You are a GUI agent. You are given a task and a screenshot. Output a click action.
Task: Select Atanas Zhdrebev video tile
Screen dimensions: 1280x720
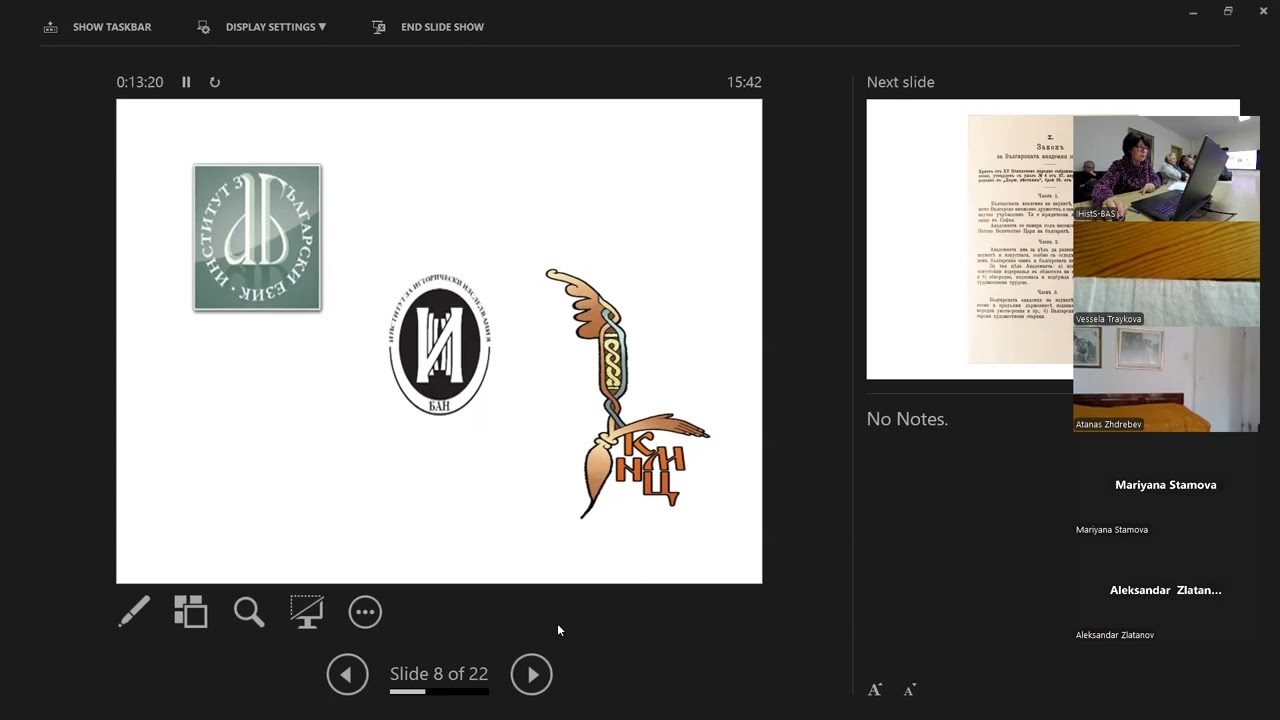tap(1166, 379)
